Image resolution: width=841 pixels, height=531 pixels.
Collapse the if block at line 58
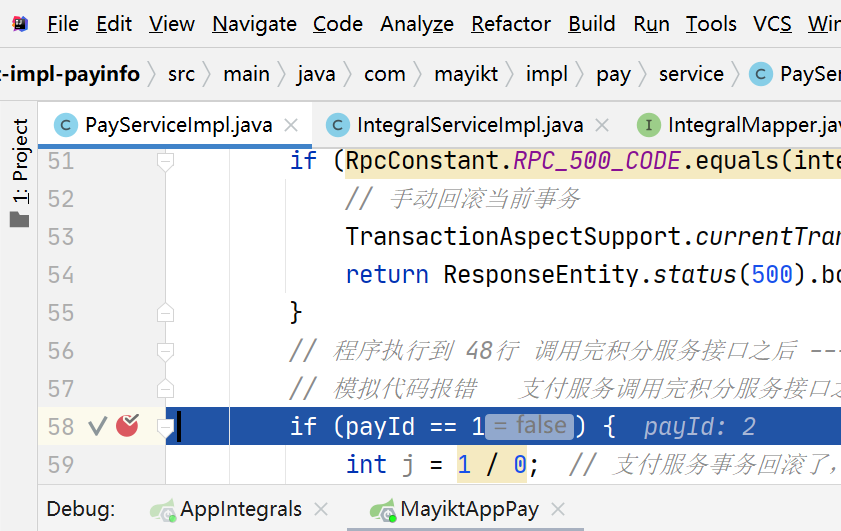tap(165, 427)
